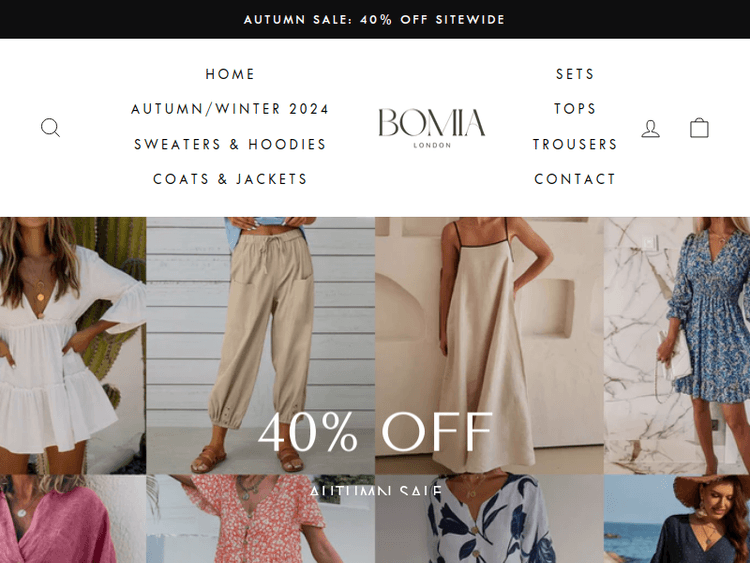
Task: Go to the Contact page
Action: coord(575,179)
